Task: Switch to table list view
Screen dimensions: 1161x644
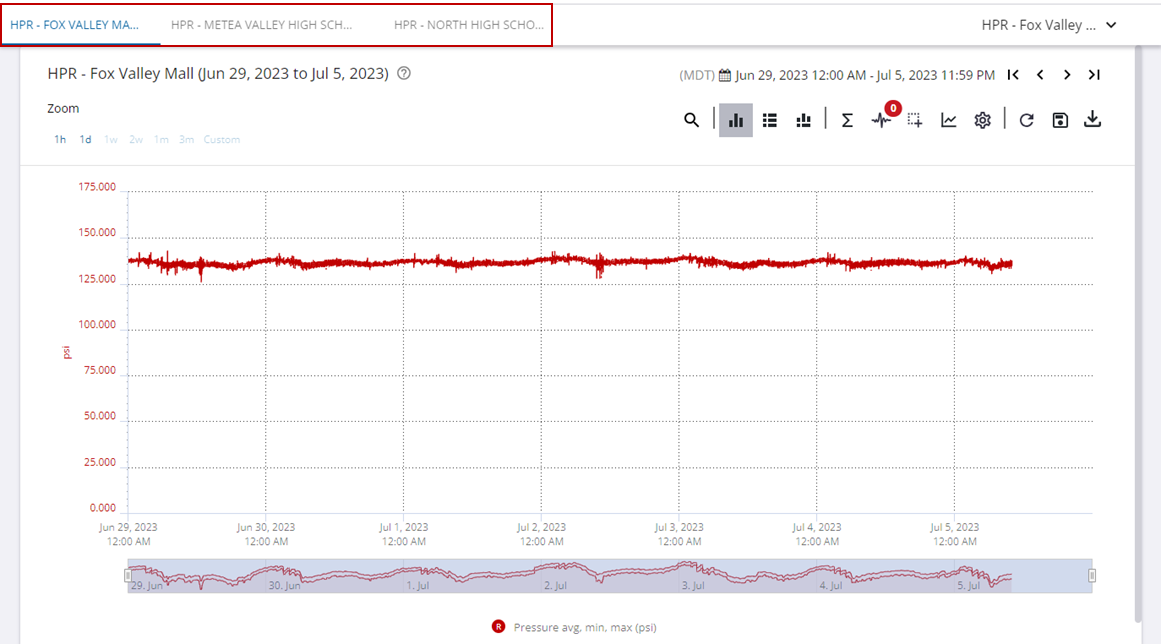Action: (x=770, y=120)
